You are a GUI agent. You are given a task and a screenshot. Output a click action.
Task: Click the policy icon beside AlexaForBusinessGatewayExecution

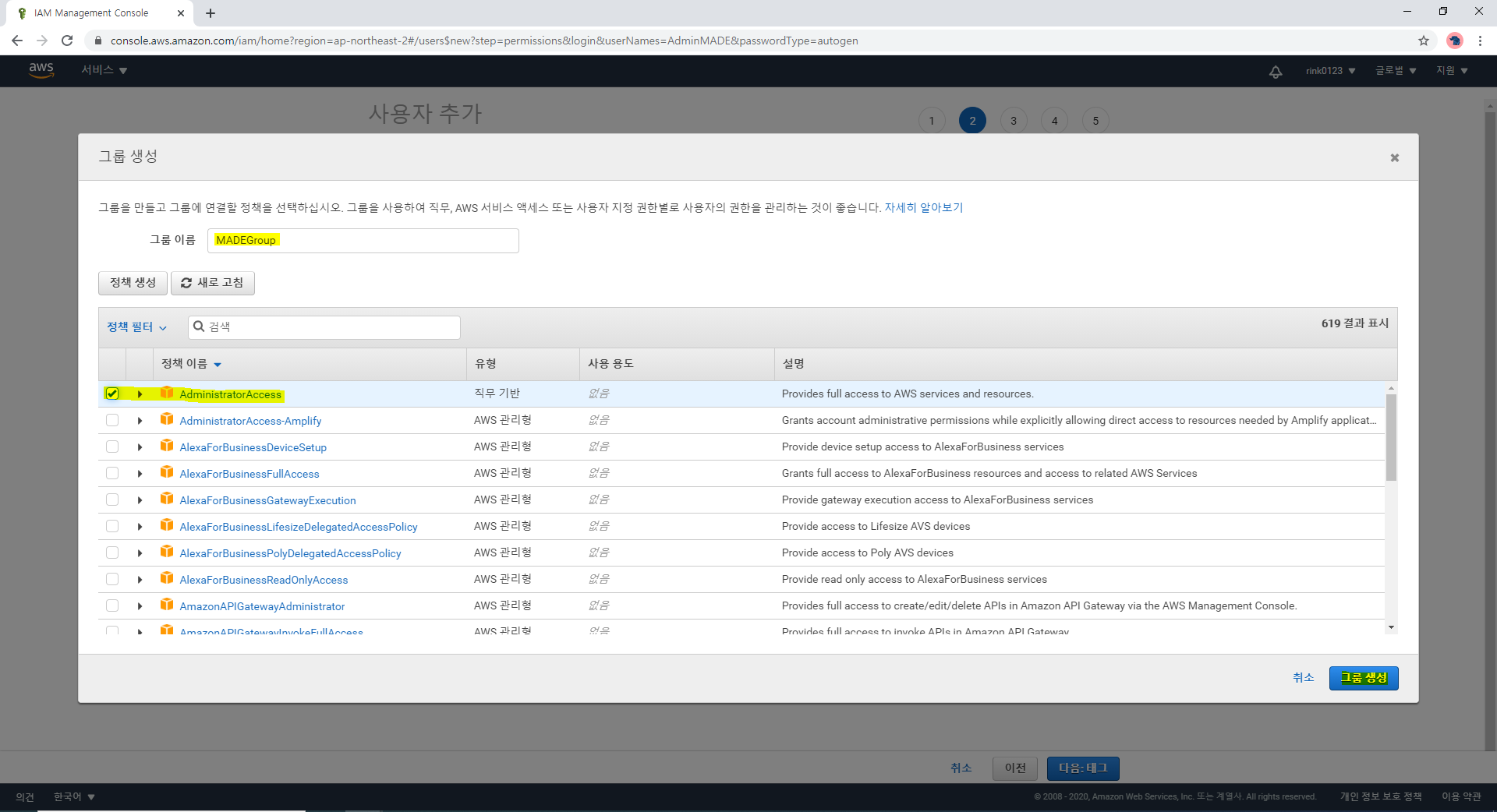[167, 499]
